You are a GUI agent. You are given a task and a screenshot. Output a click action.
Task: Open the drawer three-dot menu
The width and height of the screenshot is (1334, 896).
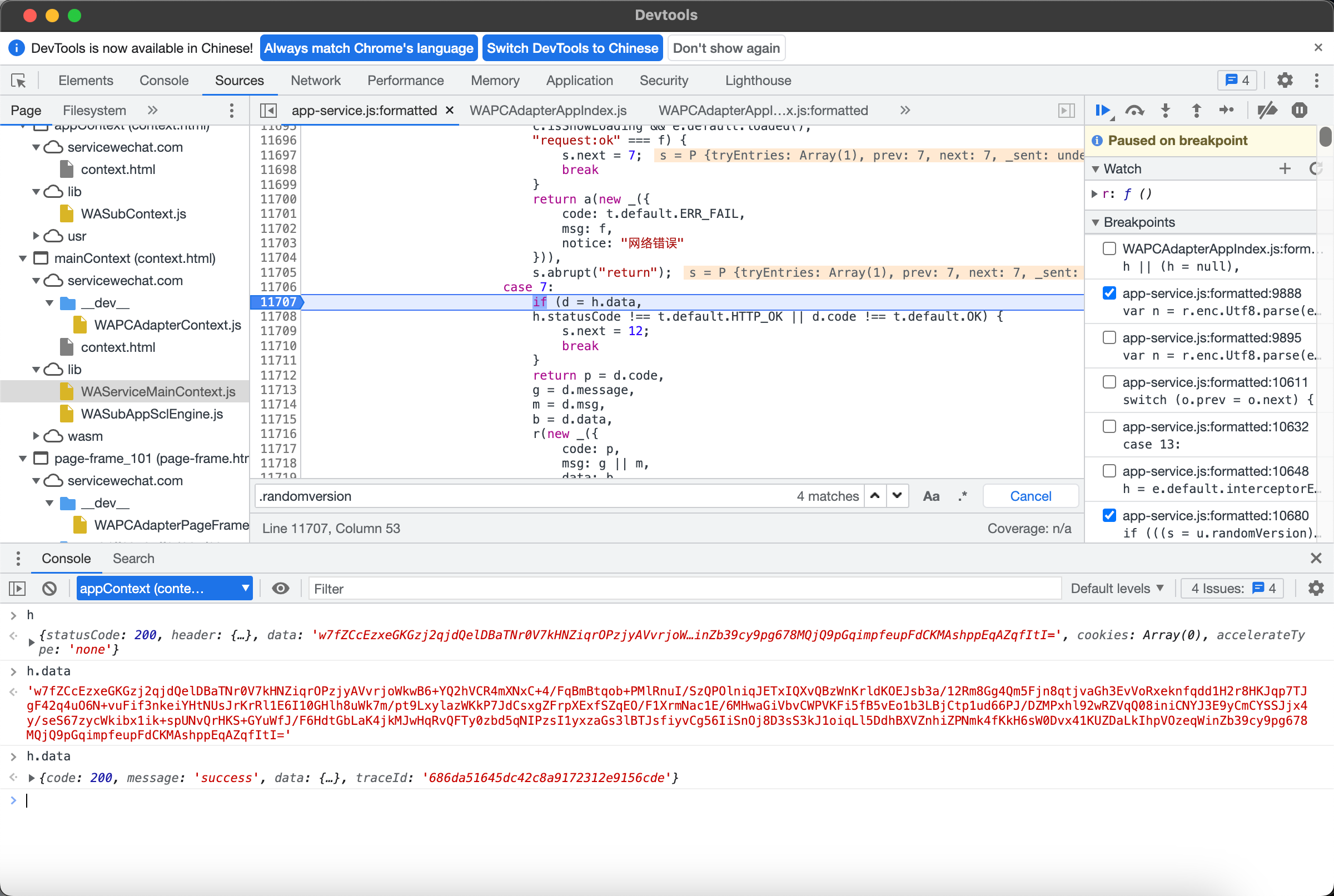pos(18,558)
